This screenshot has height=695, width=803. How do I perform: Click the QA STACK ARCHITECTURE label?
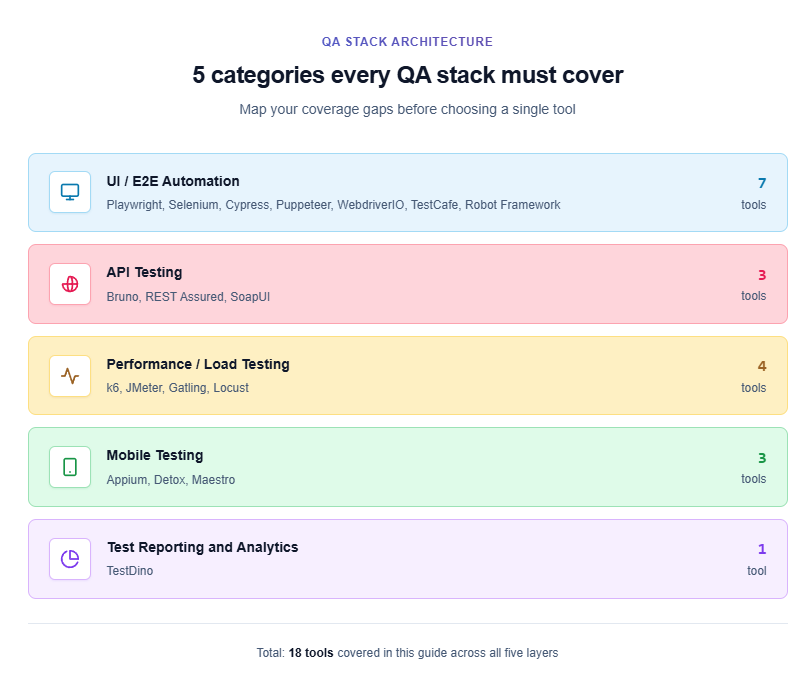click(407, 42)
